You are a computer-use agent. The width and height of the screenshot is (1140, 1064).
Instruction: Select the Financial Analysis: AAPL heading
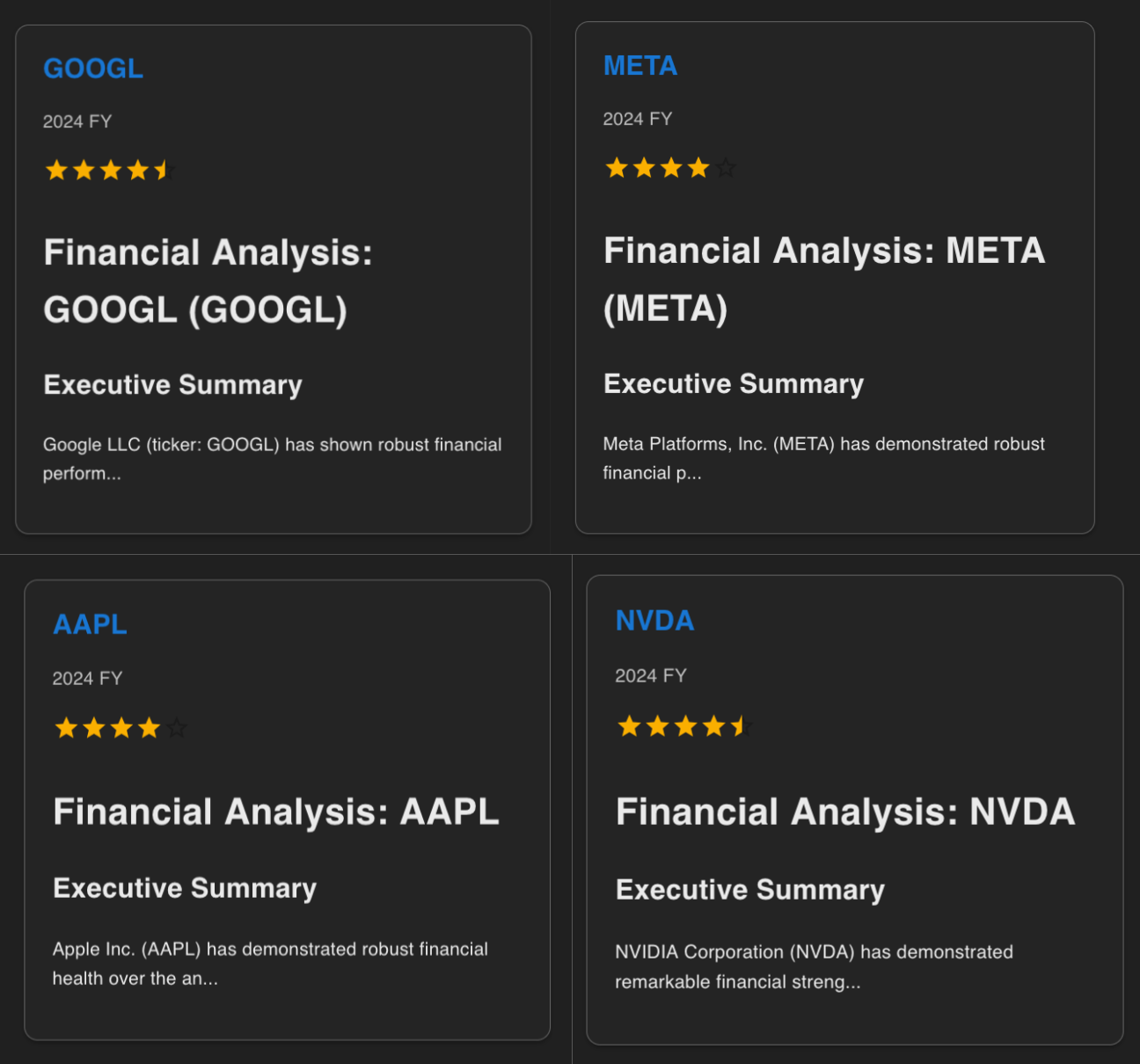(276, 812)
